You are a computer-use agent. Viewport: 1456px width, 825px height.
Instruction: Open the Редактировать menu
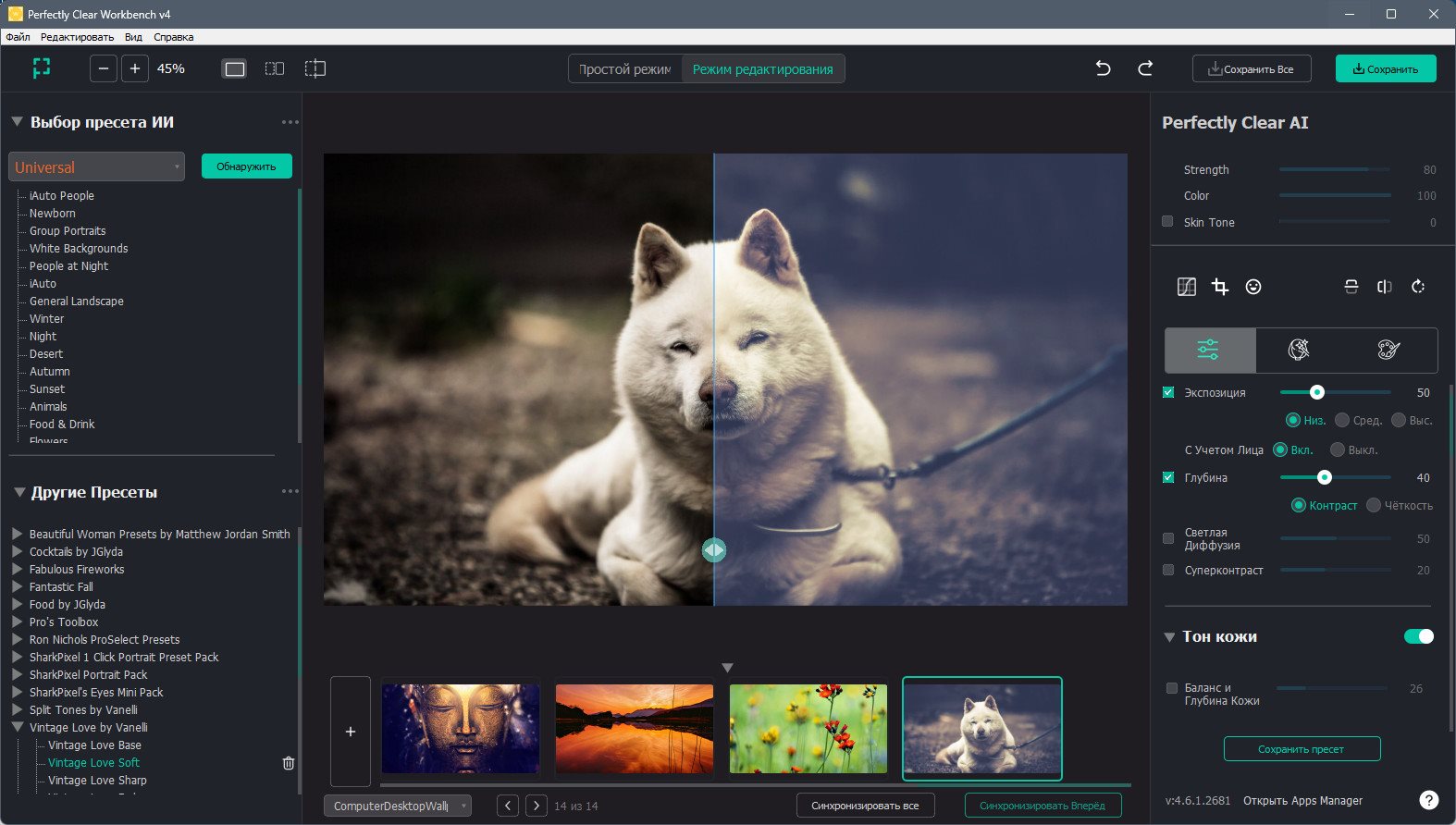point(77,37)
